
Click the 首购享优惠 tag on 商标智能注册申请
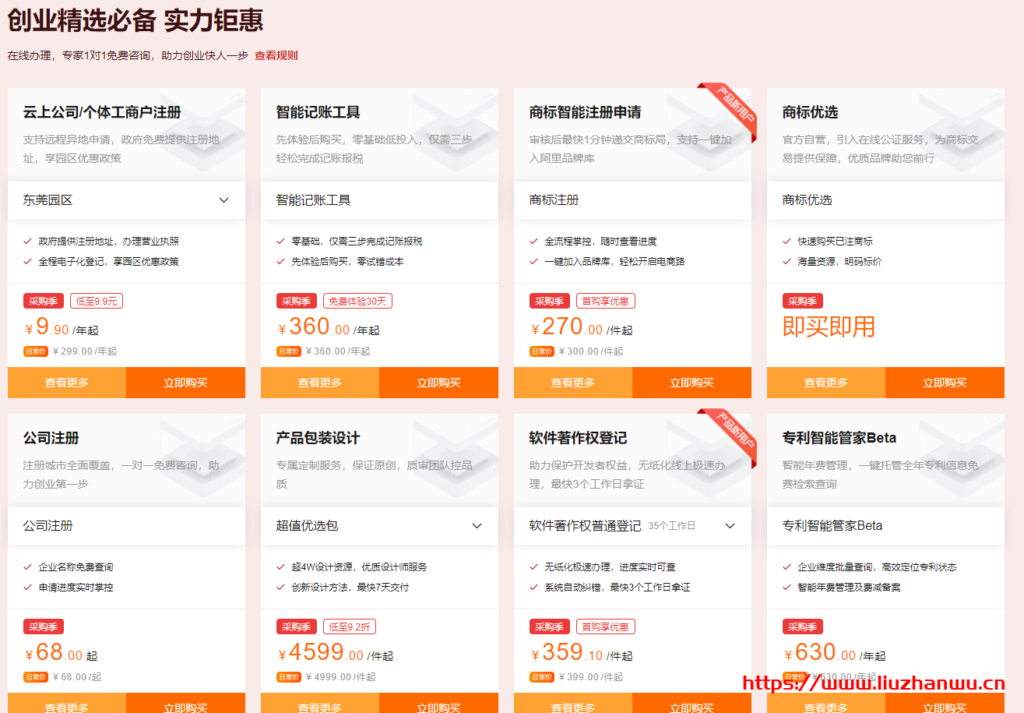tap(605, 301)
